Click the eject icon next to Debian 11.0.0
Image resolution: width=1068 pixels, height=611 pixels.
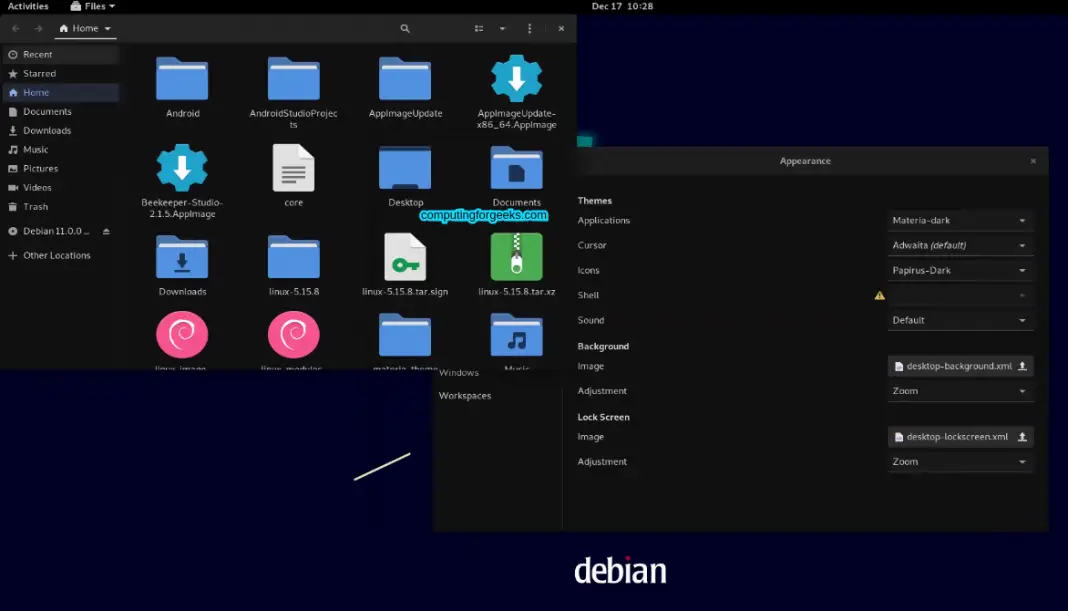105,230
